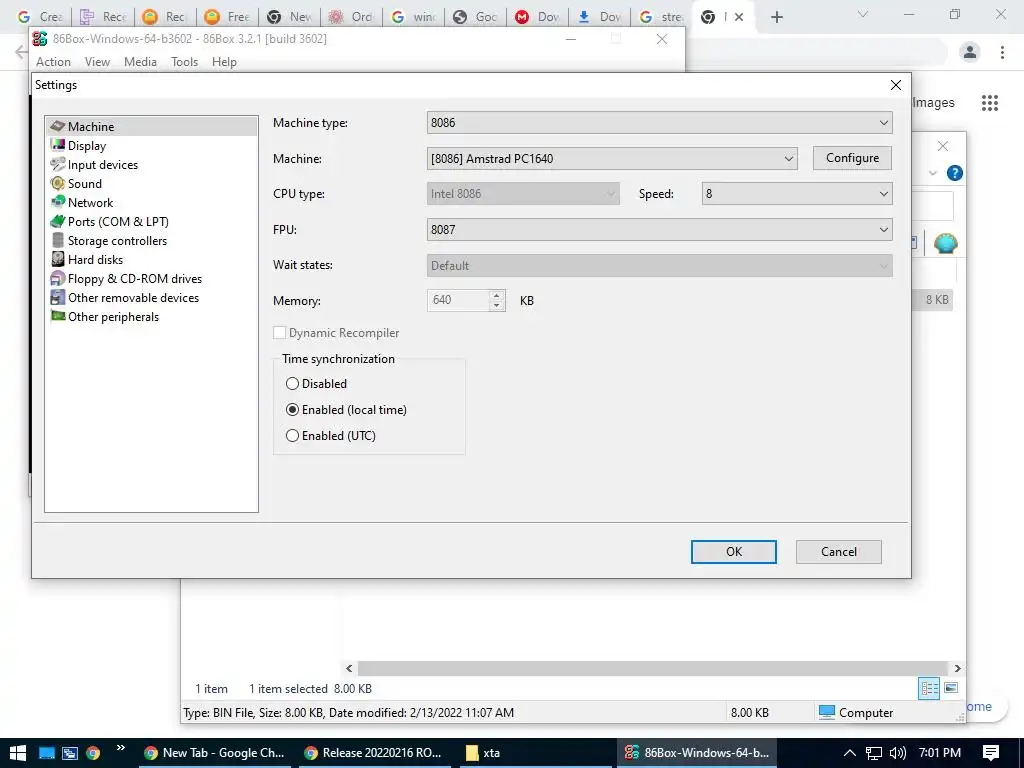Open the Help menu in 86Box
The image size is (1024, 768).
point(224,62)
